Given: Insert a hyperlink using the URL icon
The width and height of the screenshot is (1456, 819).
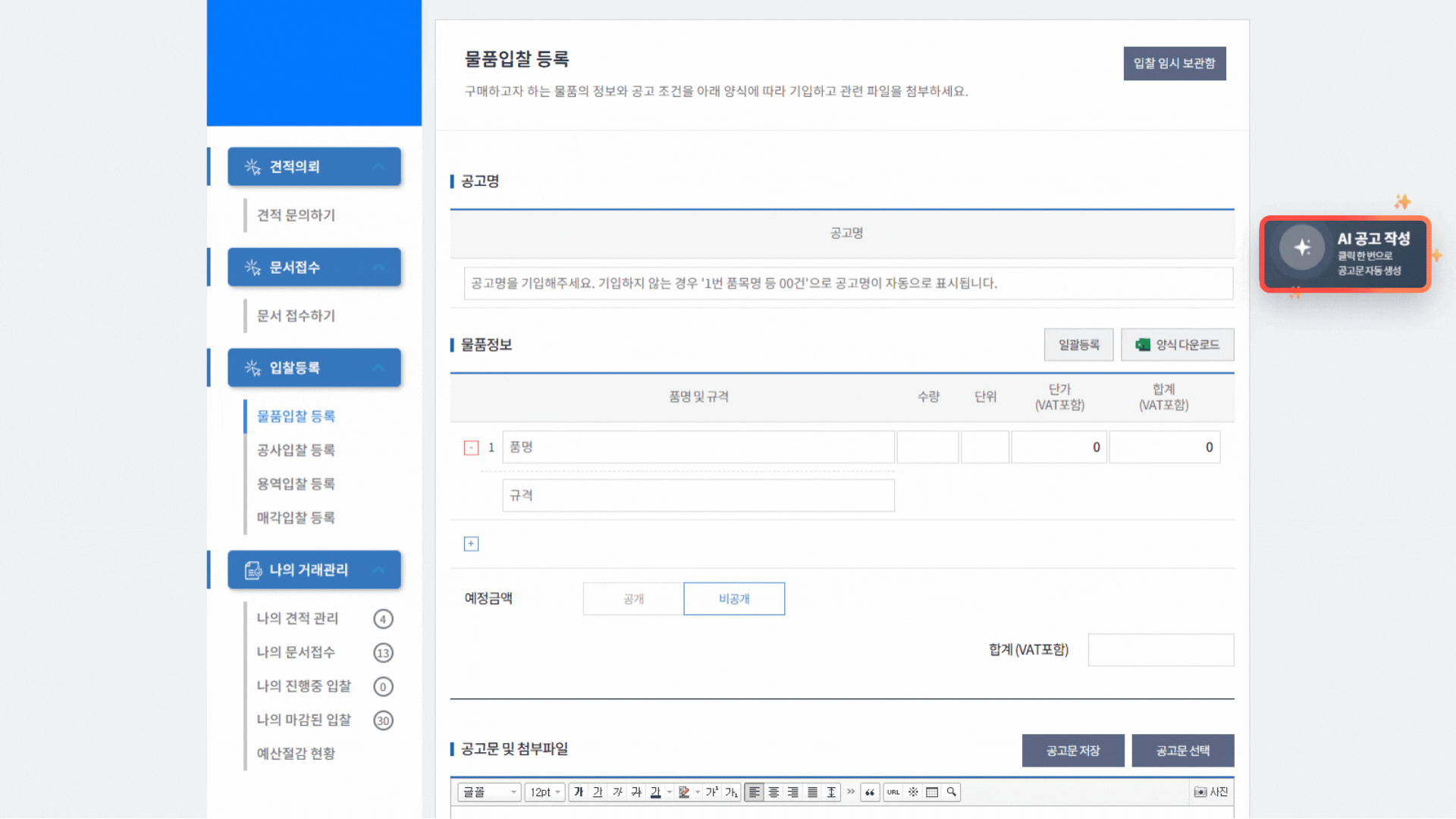Looking at the screenshot, I should pyautogui.click(x=893, y=792).
